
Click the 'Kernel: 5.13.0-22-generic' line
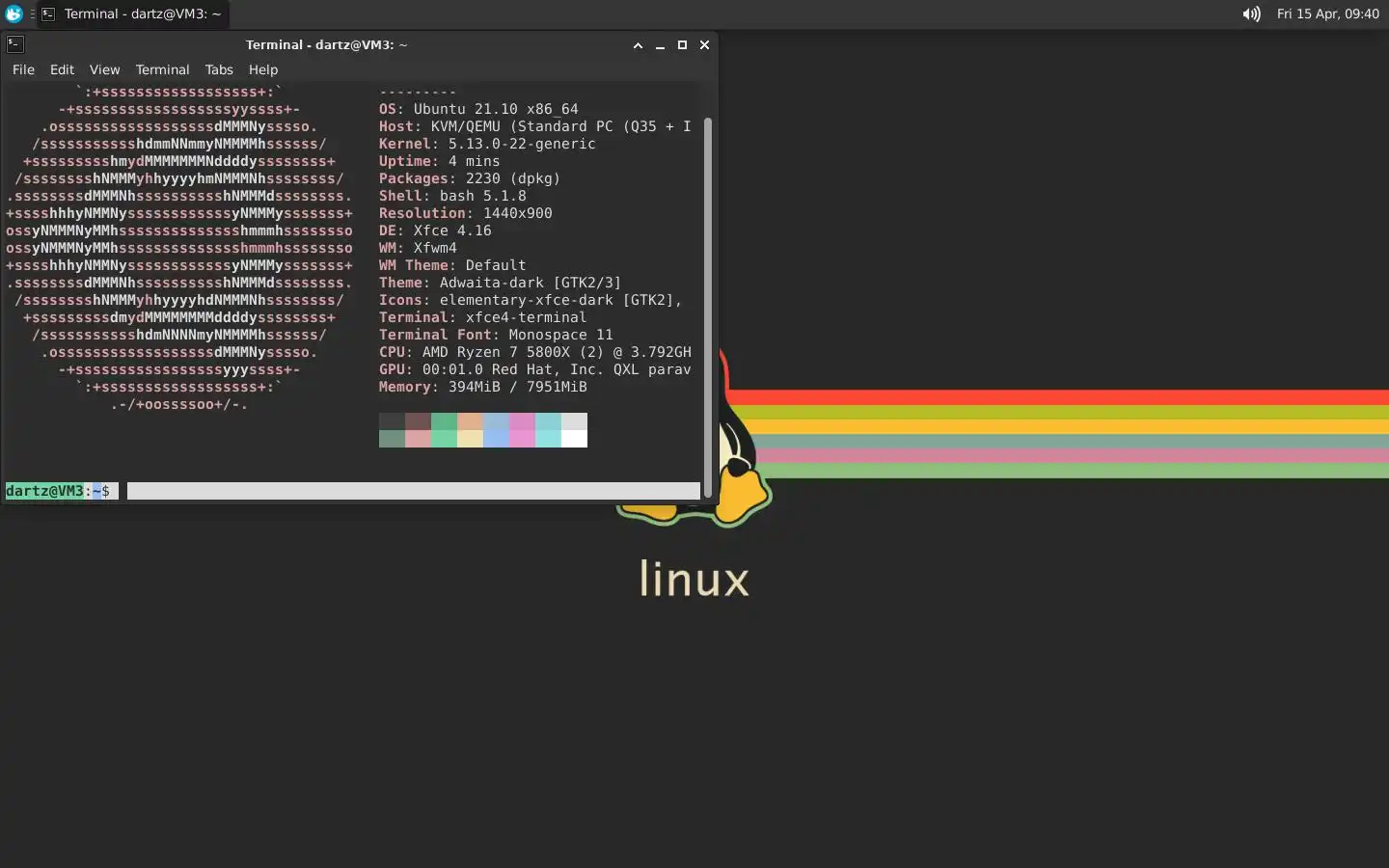coord(487,144)
